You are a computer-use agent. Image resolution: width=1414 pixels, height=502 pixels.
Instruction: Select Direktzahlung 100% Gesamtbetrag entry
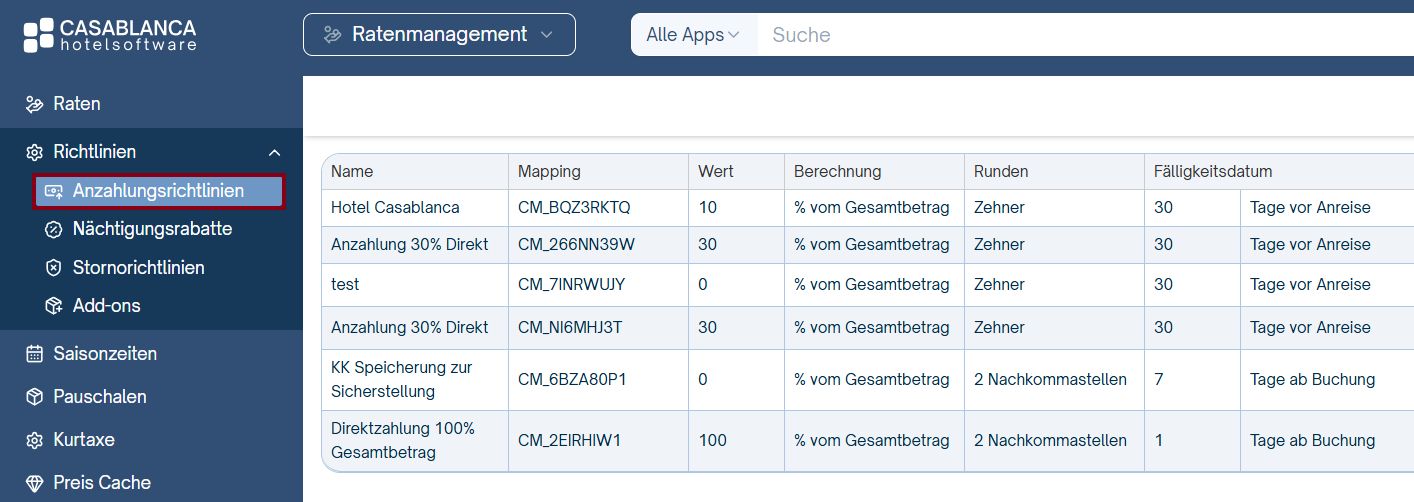[x=403, y=441]
